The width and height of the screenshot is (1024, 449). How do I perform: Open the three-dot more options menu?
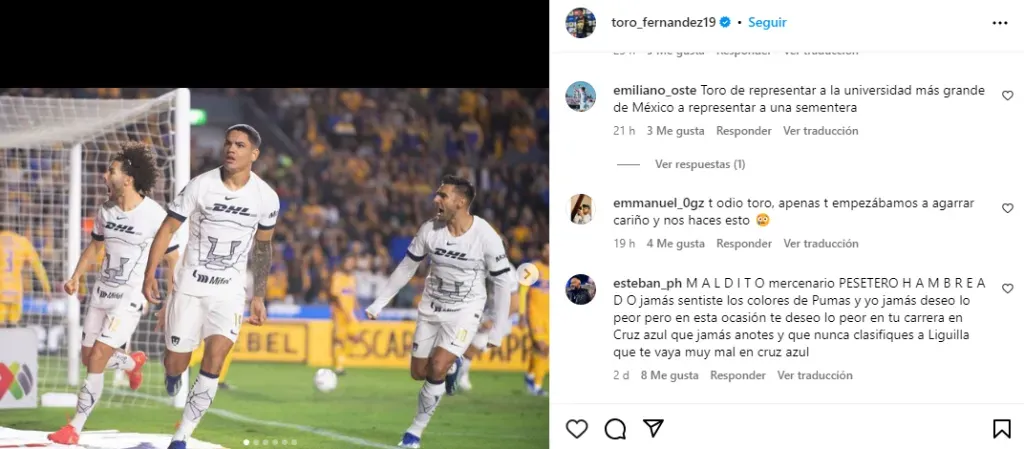point(1000,22)
